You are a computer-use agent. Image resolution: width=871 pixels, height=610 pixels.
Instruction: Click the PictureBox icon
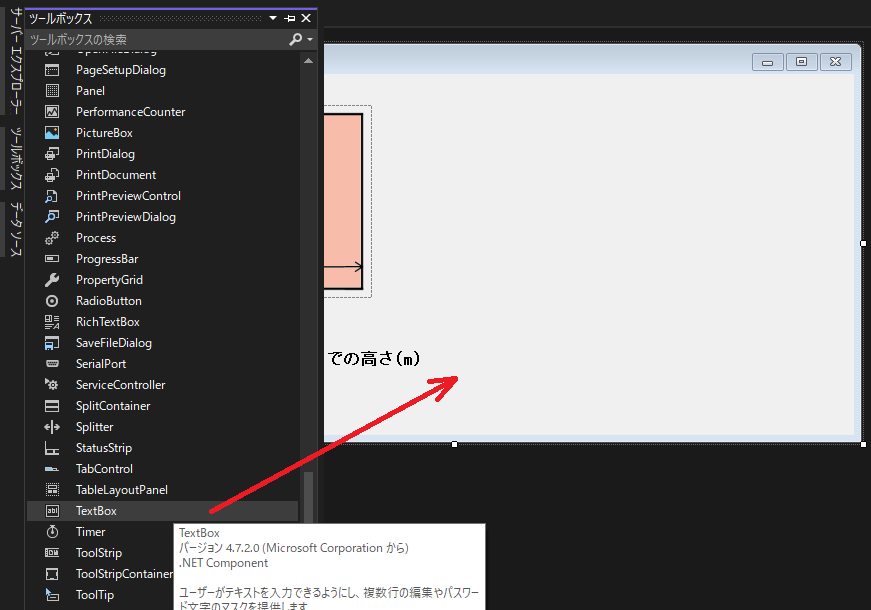click(x=52, y=133)
